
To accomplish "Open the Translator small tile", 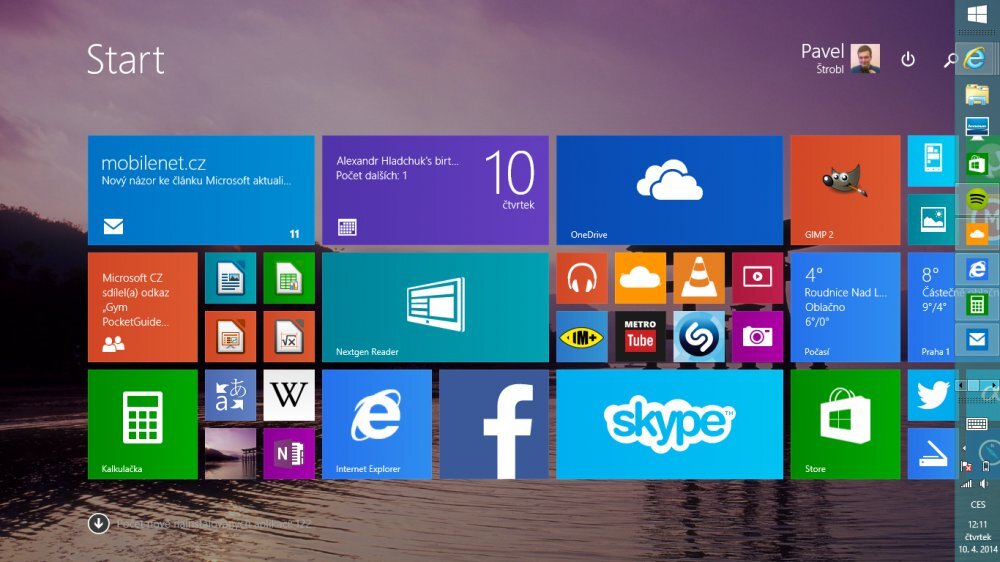I will pos(230,395).
